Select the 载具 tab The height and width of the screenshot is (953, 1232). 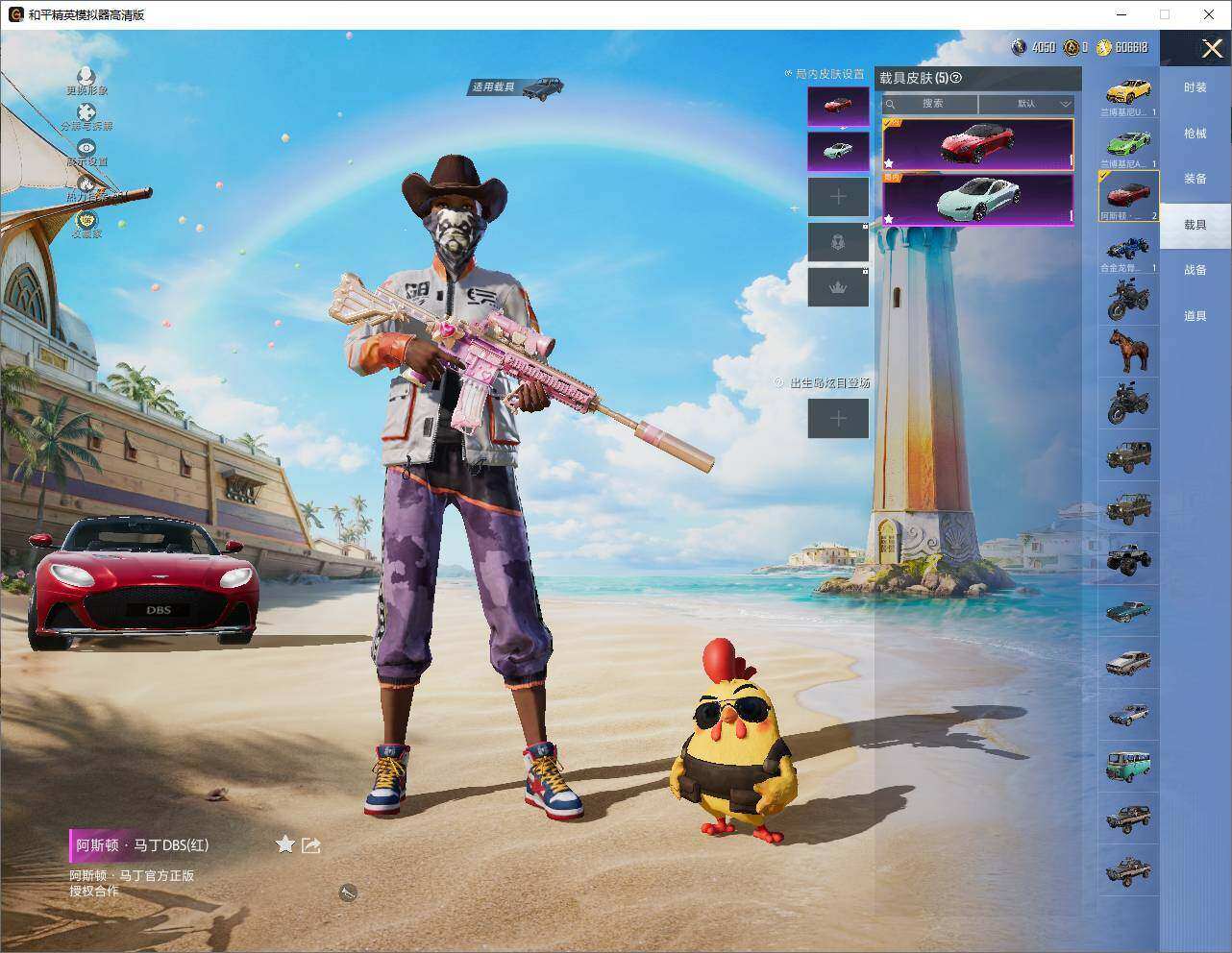[1195, 225]
